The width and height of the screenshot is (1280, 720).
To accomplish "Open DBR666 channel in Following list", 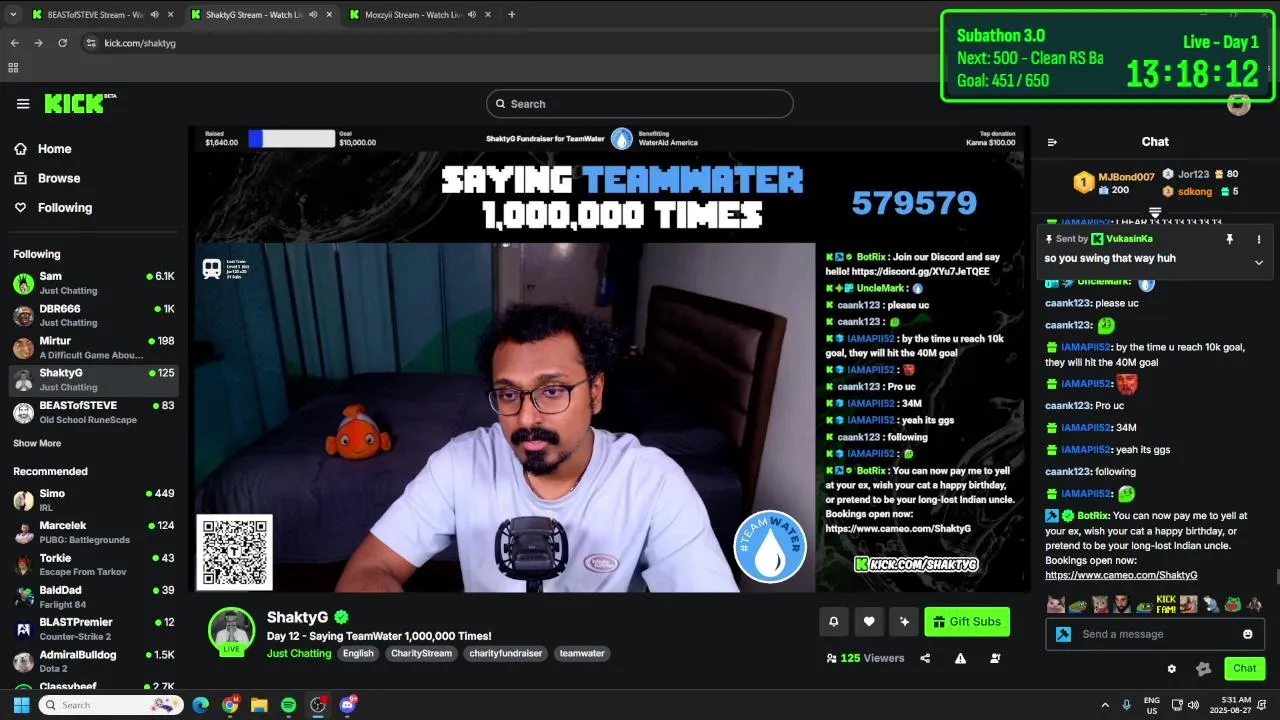I will pos(94,315).
